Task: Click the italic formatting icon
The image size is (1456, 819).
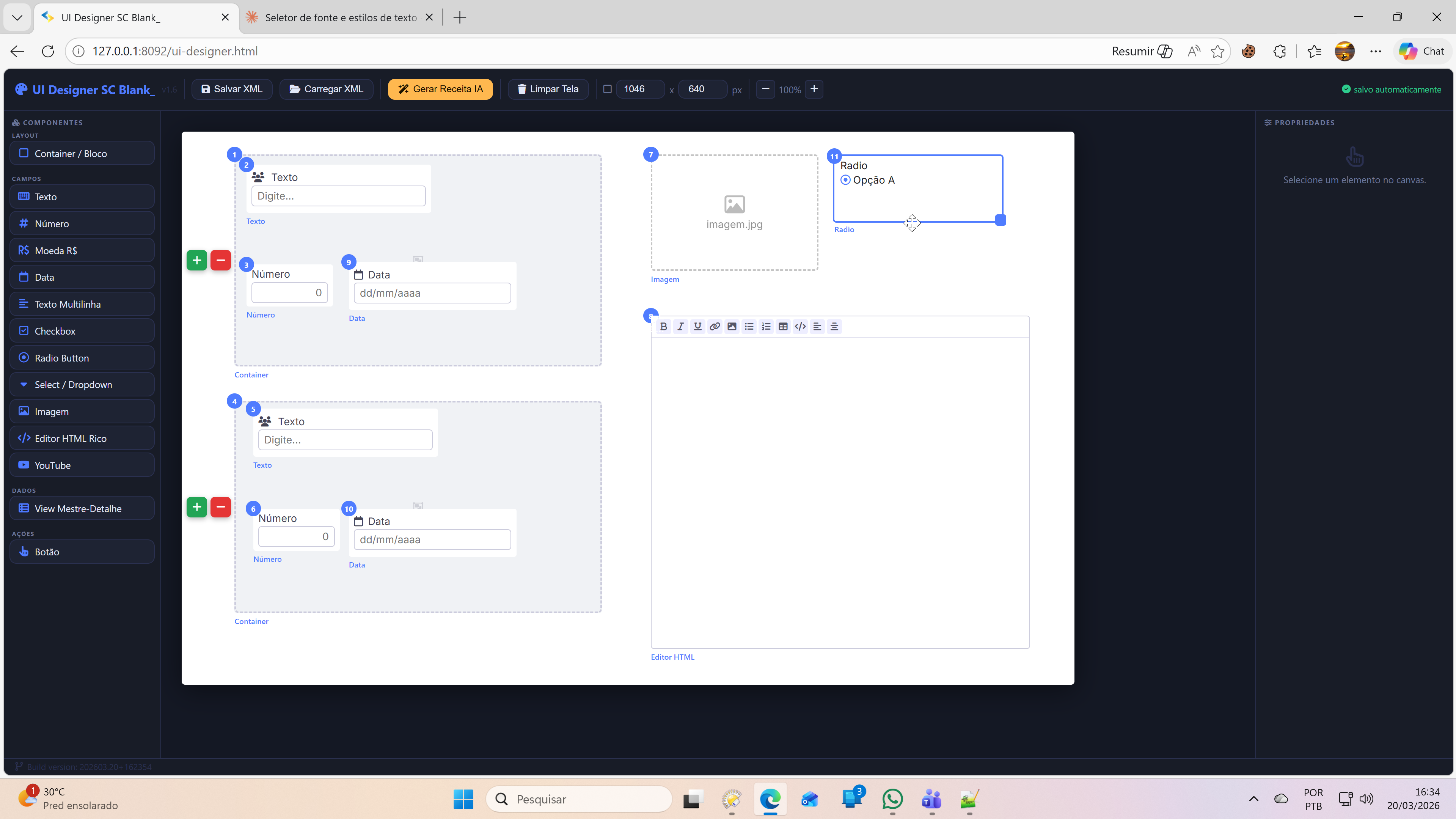Action: [680, 326]
